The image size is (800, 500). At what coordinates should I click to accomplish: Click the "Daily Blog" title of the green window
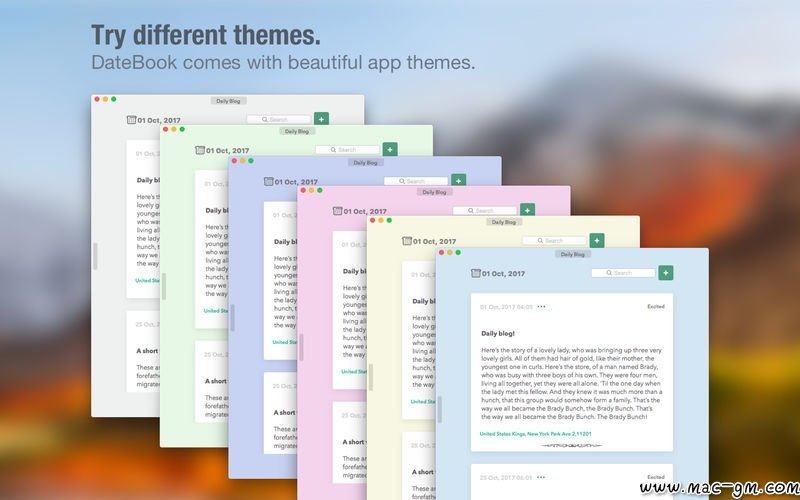(297, 131)
